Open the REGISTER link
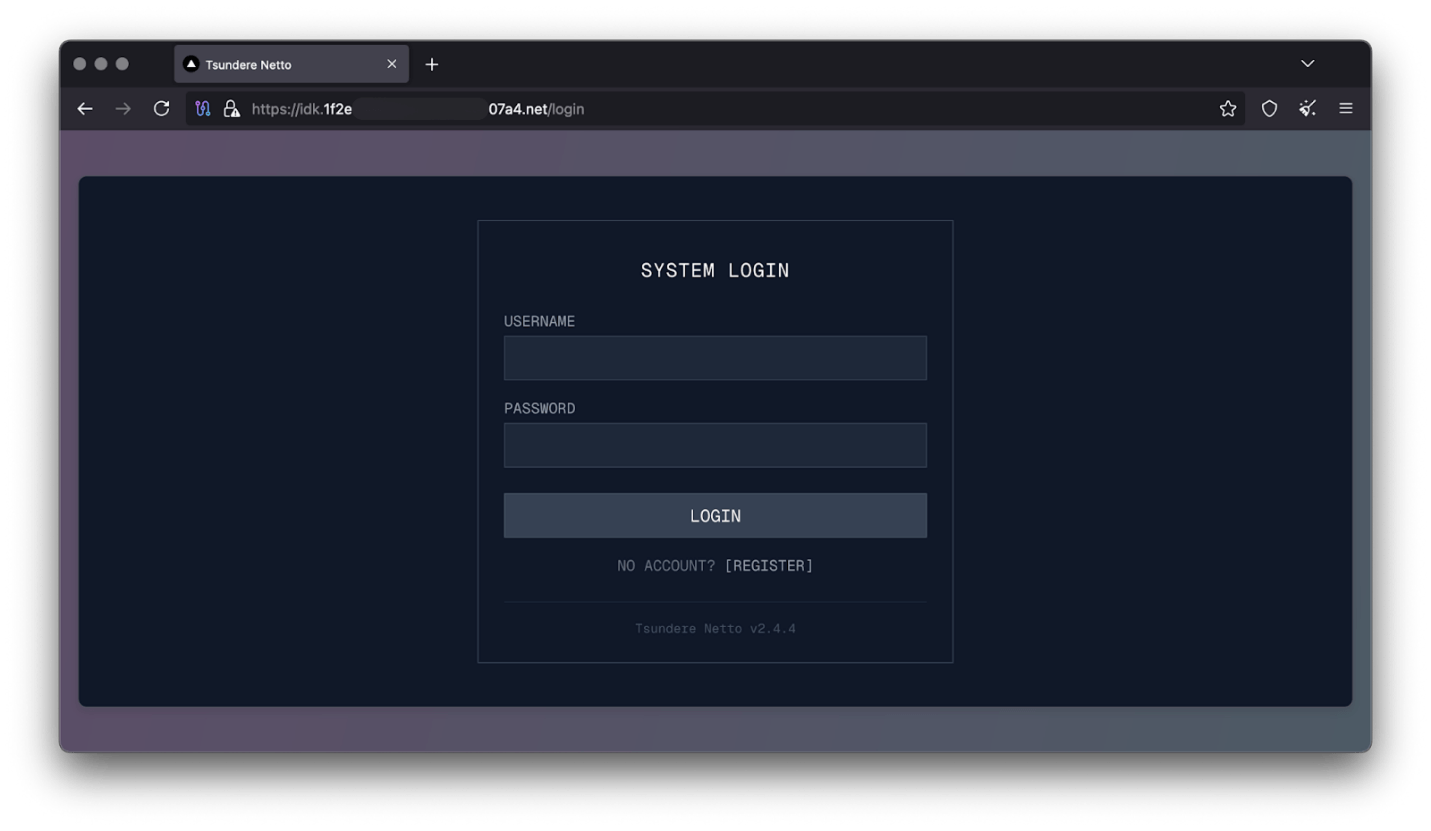The height and width of the screenshot is (831, 1431). [x=770, y=565]
